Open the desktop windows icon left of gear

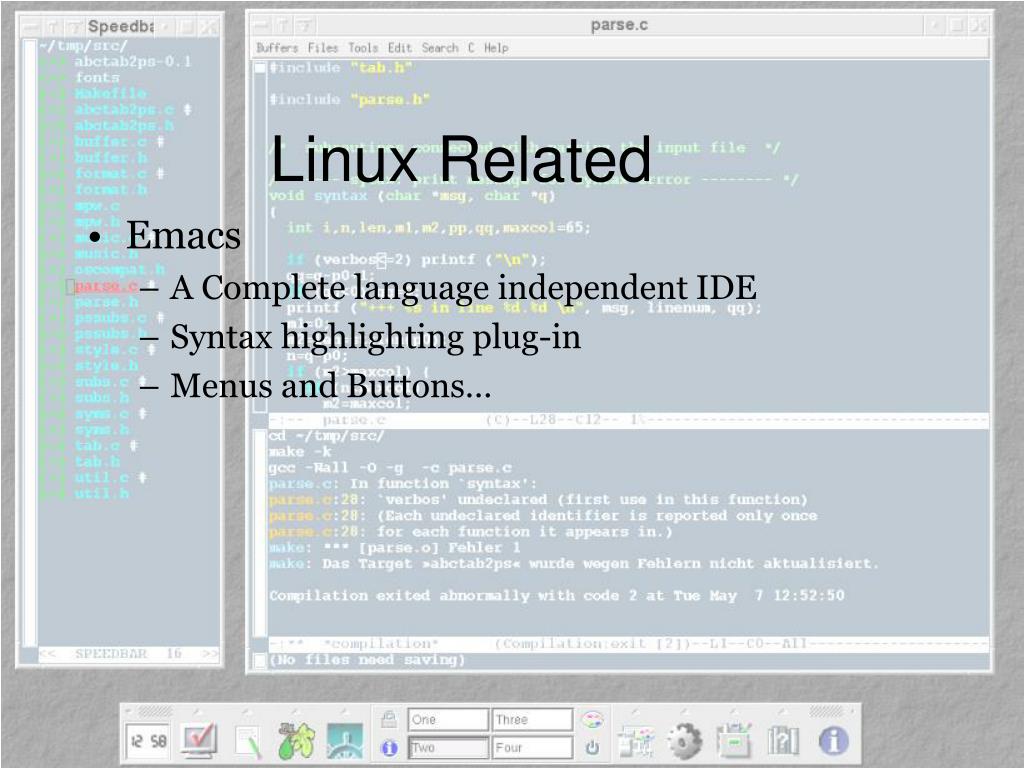tap(636, 741)
